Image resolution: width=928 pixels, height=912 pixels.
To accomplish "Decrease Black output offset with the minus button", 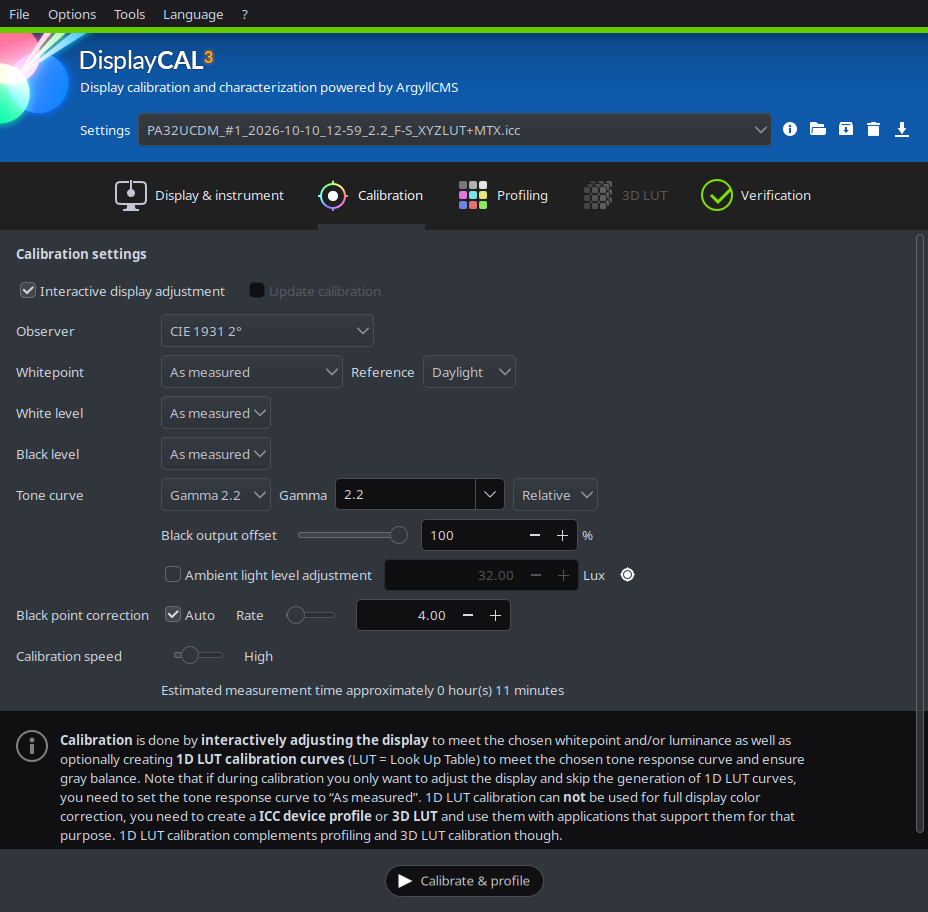I will pyautogui.click(x=534, y=535).
